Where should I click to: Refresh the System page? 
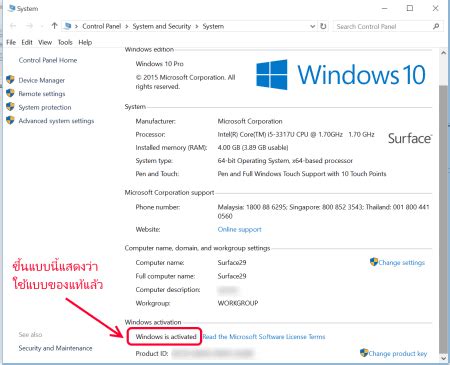tap(323, 26)
